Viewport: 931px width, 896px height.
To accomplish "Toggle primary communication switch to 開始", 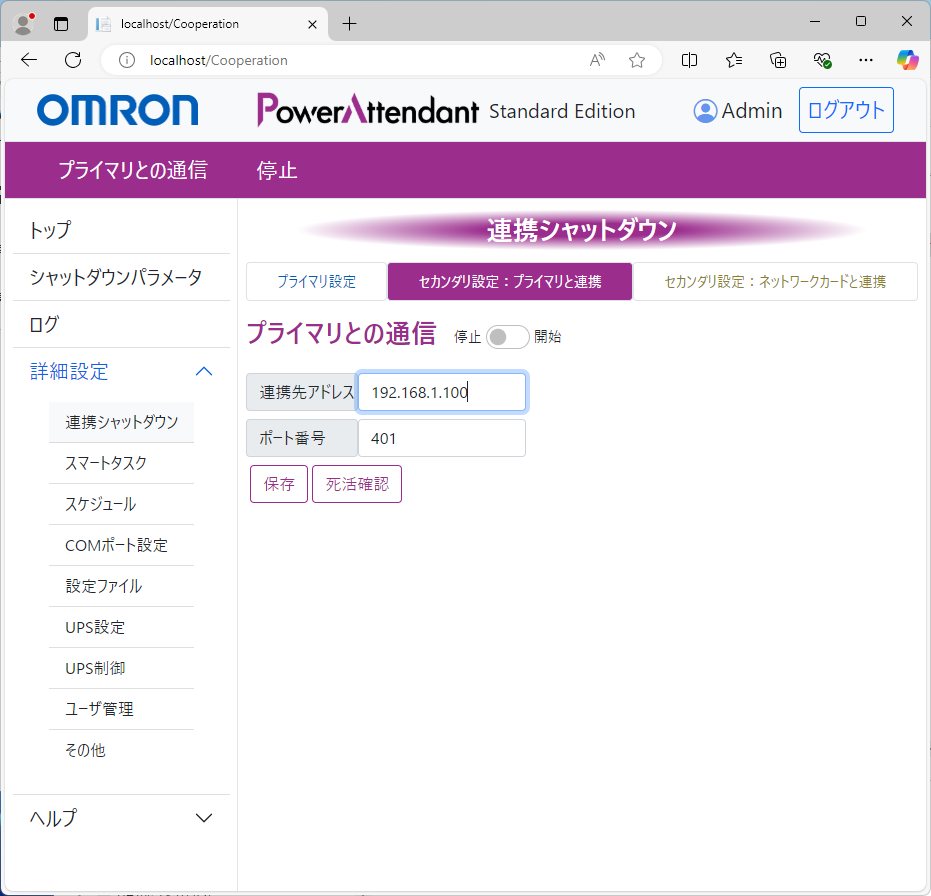I will click(x=507, y=337).
